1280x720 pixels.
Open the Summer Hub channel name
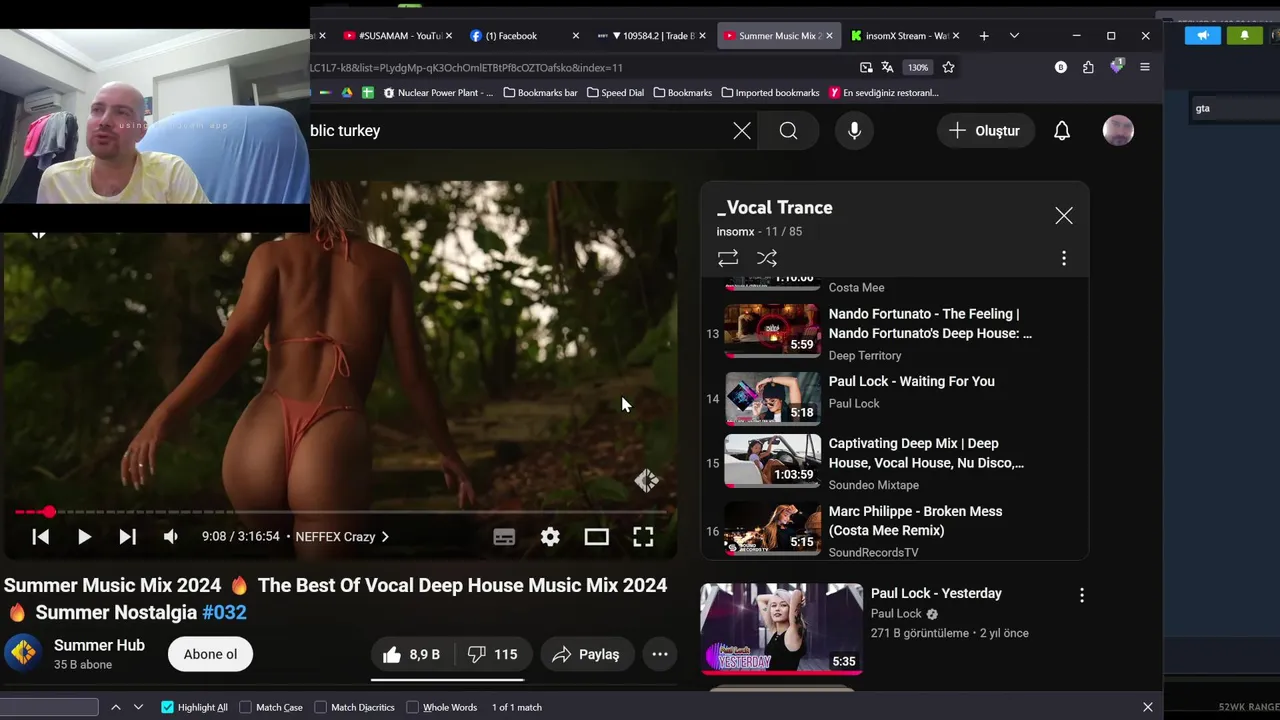pyautogui.click(x=99, y=645)
